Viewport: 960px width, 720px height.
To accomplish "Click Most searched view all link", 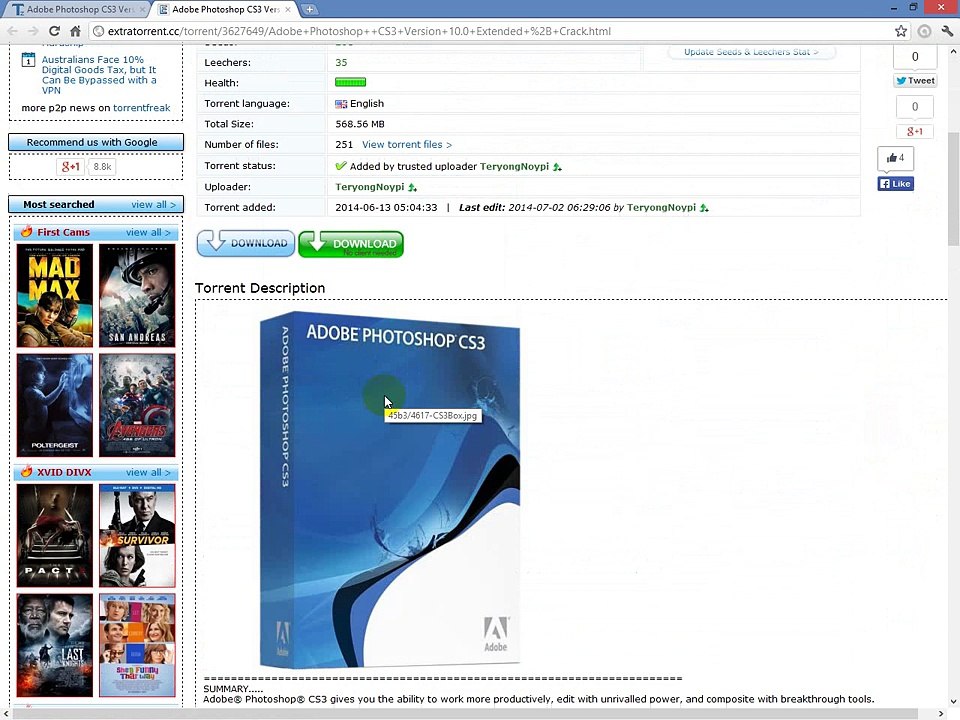I will pos(153,204).
